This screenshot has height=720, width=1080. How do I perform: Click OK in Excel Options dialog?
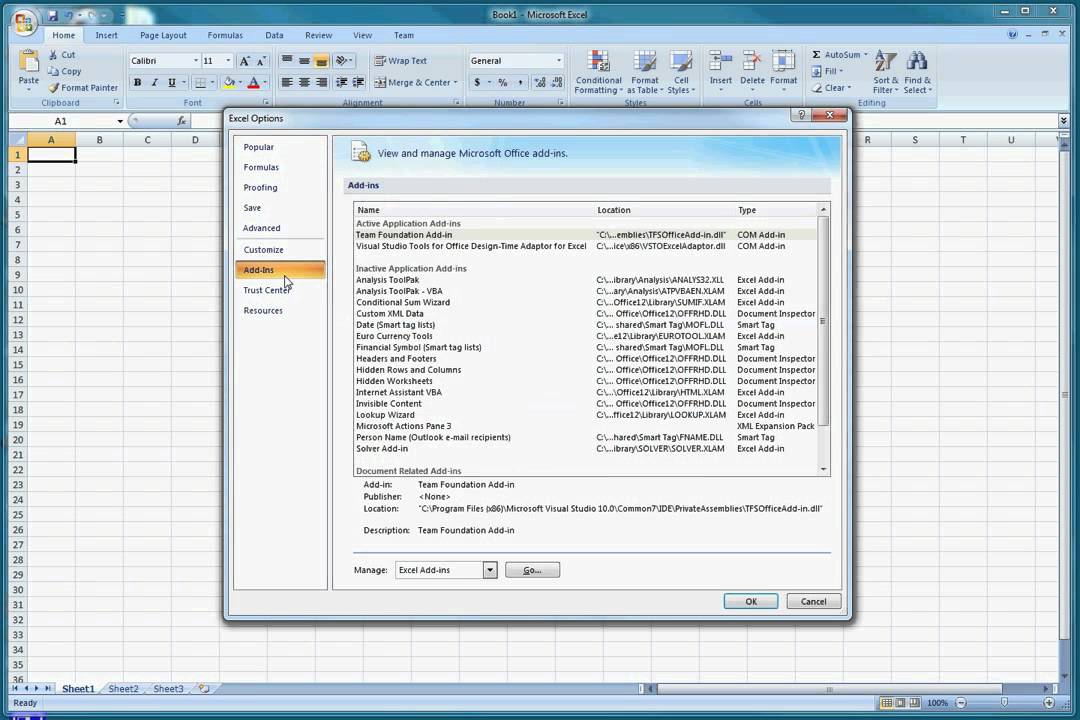[x=751, y=601]
